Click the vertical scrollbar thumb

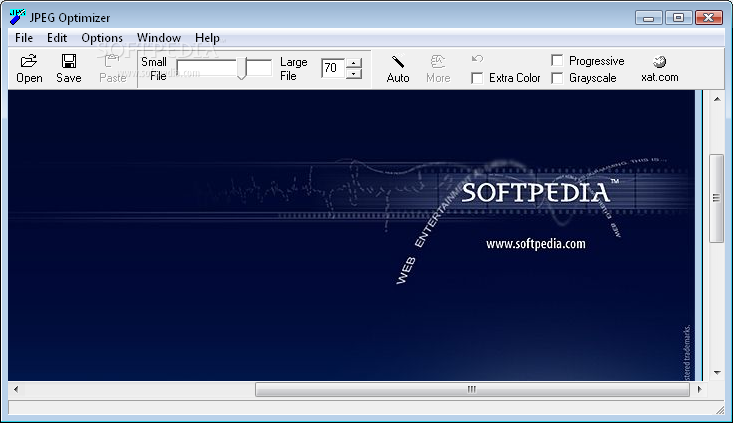coord(717,198)
